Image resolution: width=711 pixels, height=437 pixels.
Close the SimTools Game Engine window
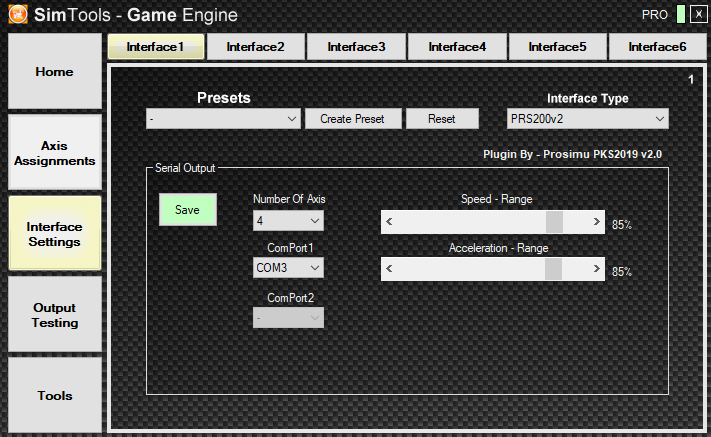click(x=698, y=15)
